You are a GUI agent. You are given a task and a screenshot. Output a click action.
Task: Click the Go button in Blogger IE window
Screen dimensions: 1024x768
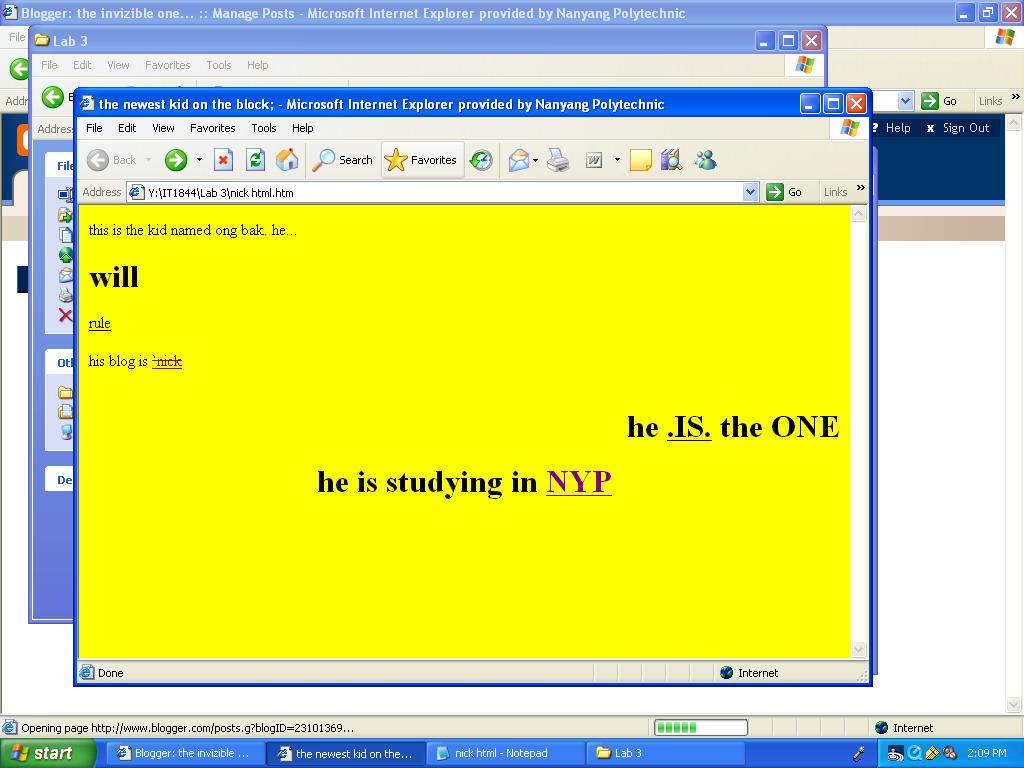939,101
